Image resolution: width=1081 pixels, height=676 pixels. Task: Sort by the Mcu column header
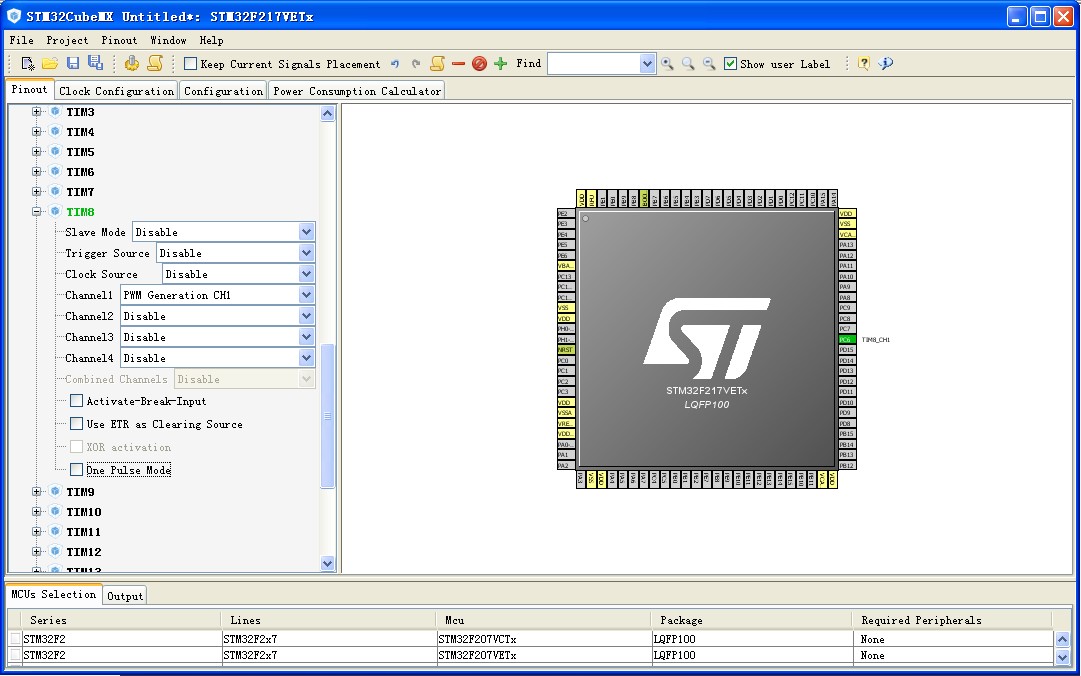(x=543, y=619)
